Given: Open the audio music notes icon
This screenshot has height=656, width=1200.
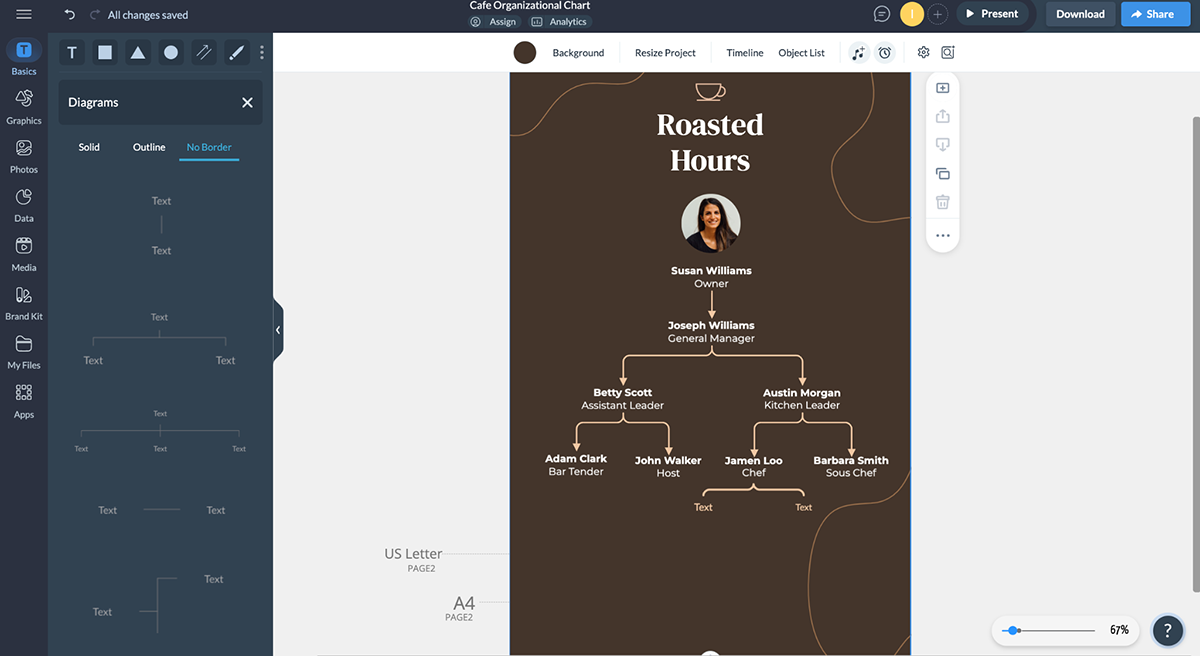Looking at the screenshot, I should [858, 53].
